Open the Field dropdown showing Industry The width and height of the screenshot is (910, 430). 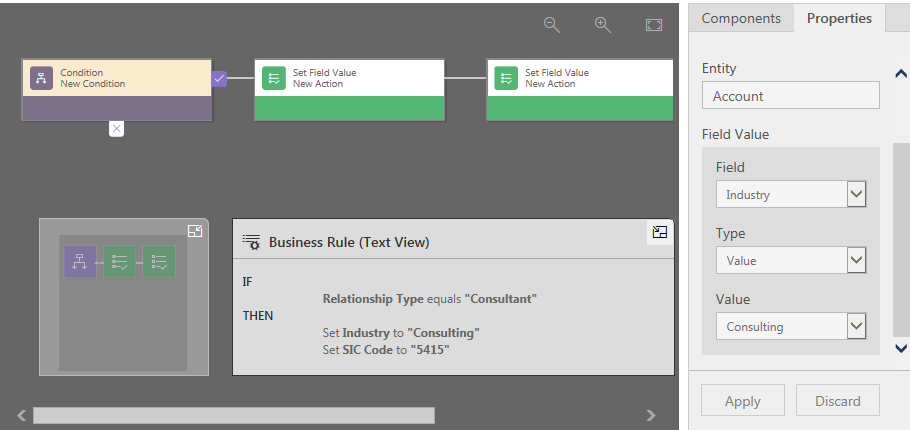pyautogui.click(x=856, y=194)
